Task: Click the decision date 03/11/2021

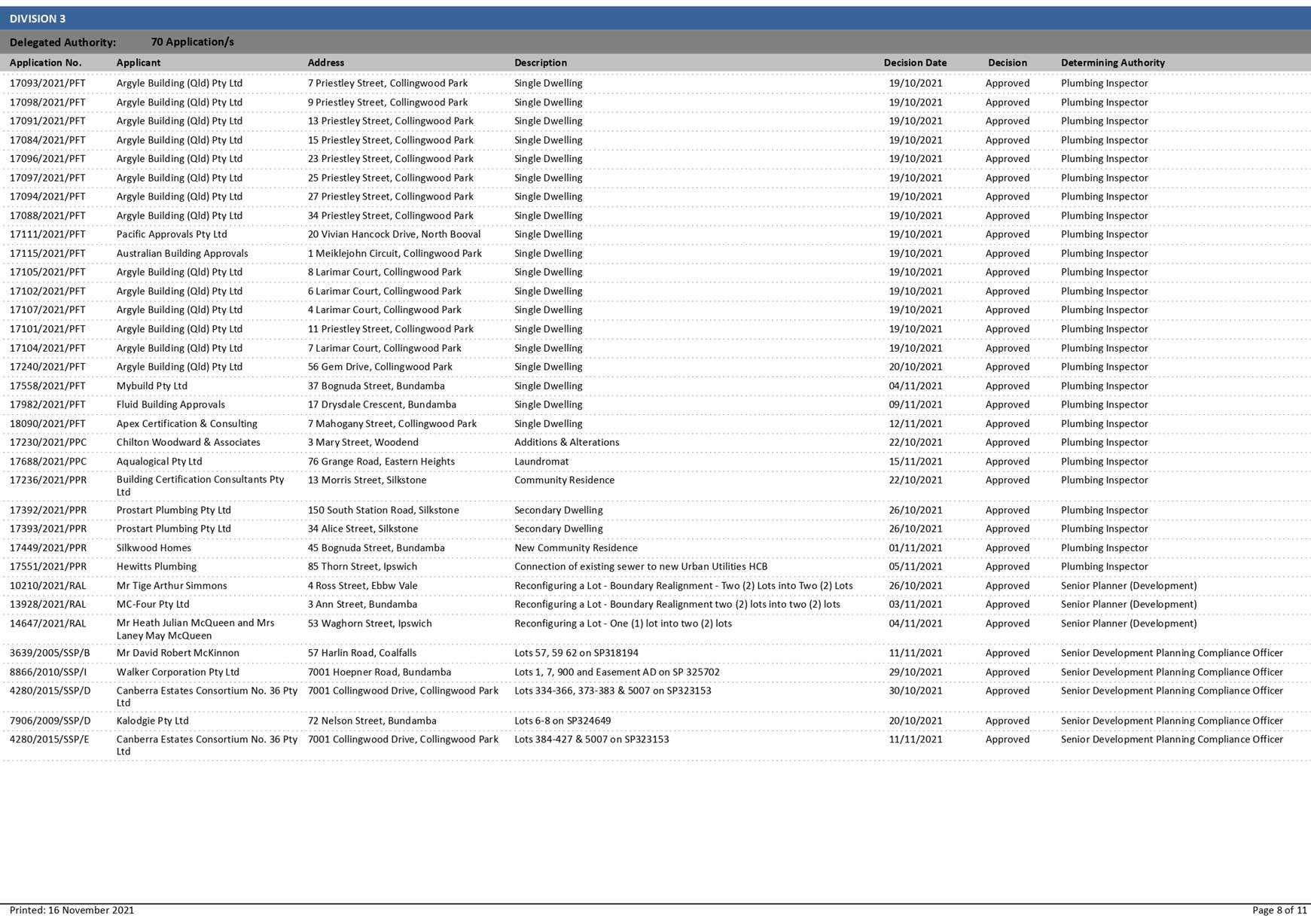Action: (x=915, y=605)
